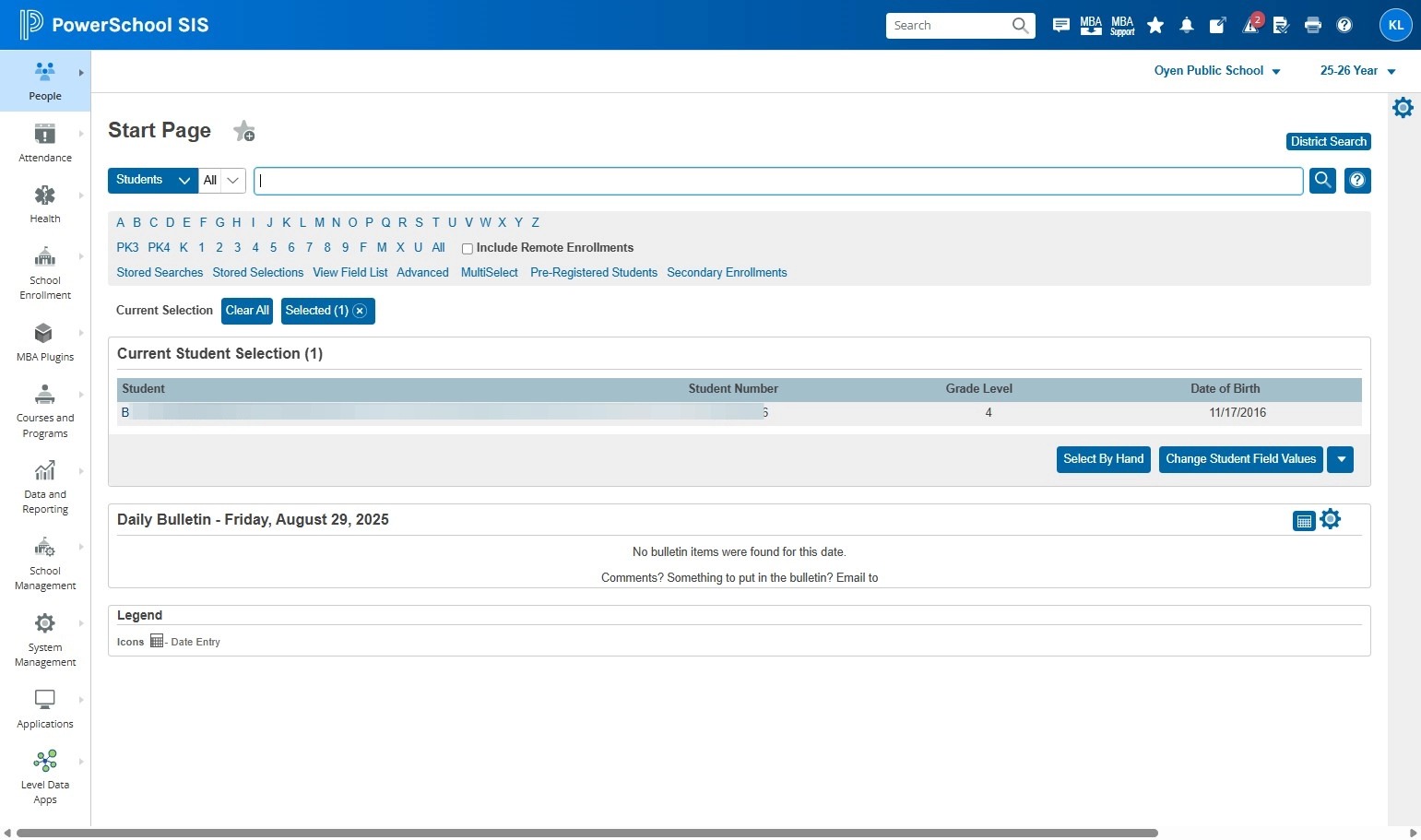Open School Enrollment in sidebar

point(44,273)
